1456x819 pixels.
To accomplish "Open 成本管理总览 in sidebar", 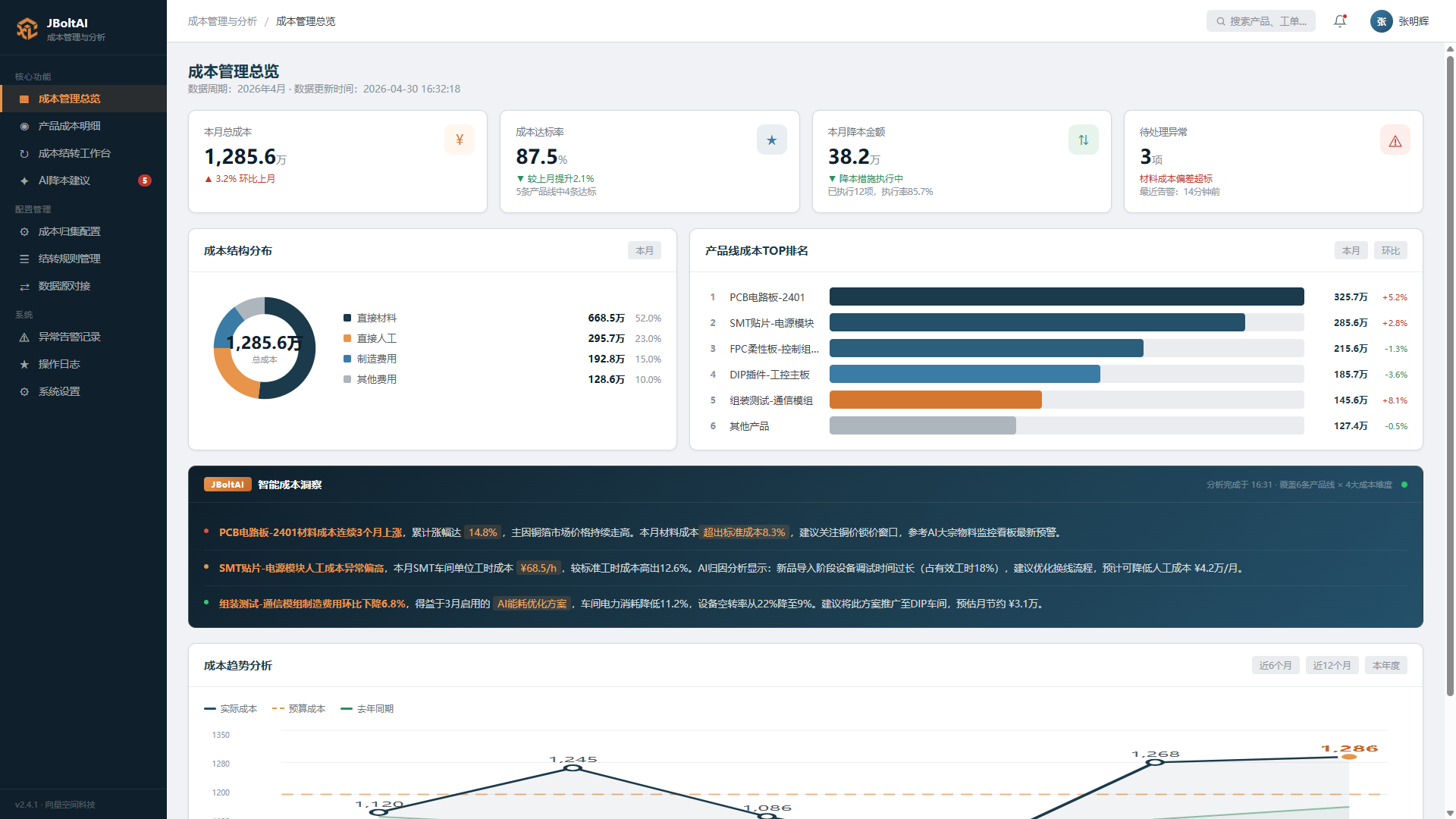I will pos(83,99).
